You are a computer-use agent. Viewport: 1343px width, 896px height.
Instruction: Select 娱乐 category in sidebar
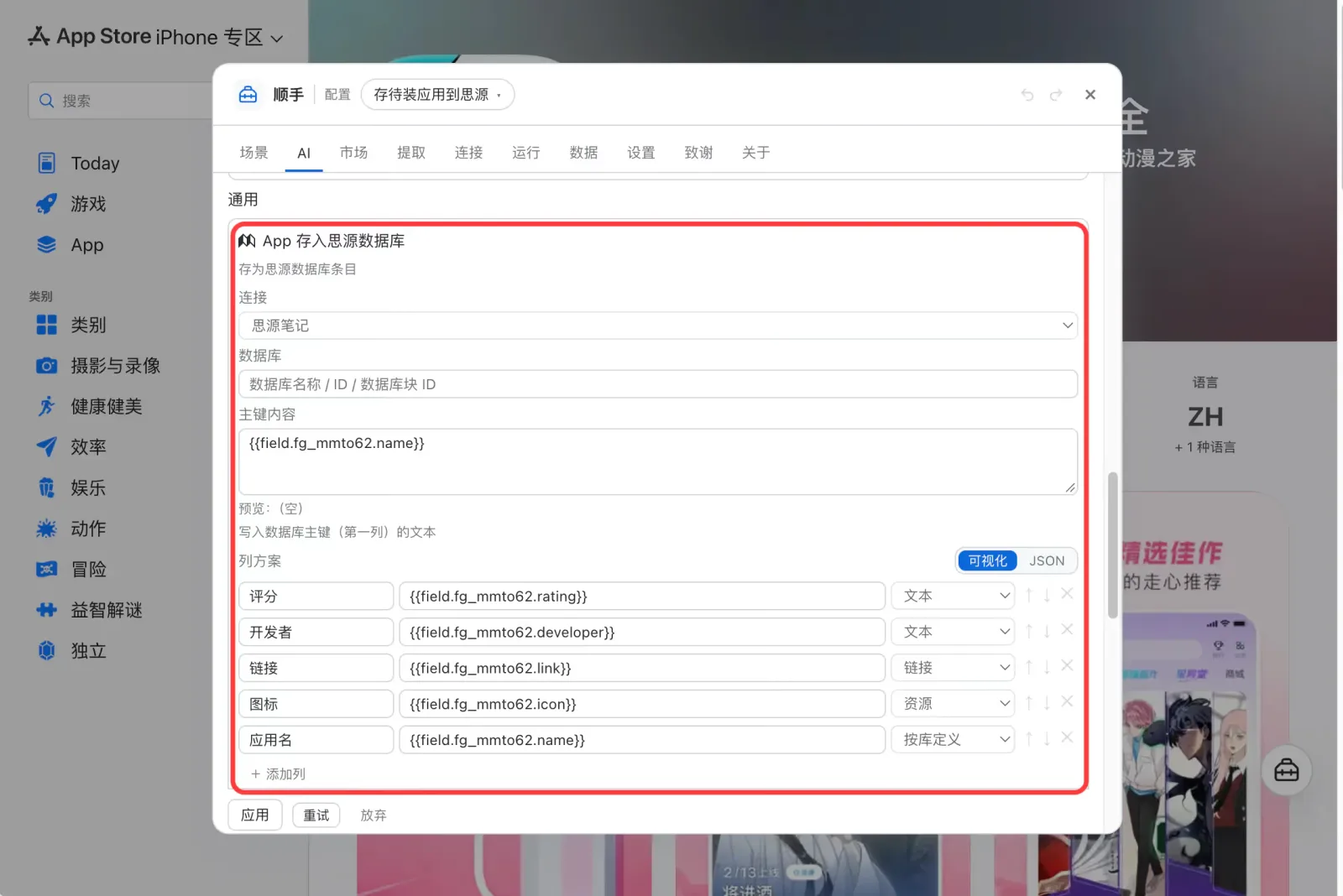coord(72,488)
